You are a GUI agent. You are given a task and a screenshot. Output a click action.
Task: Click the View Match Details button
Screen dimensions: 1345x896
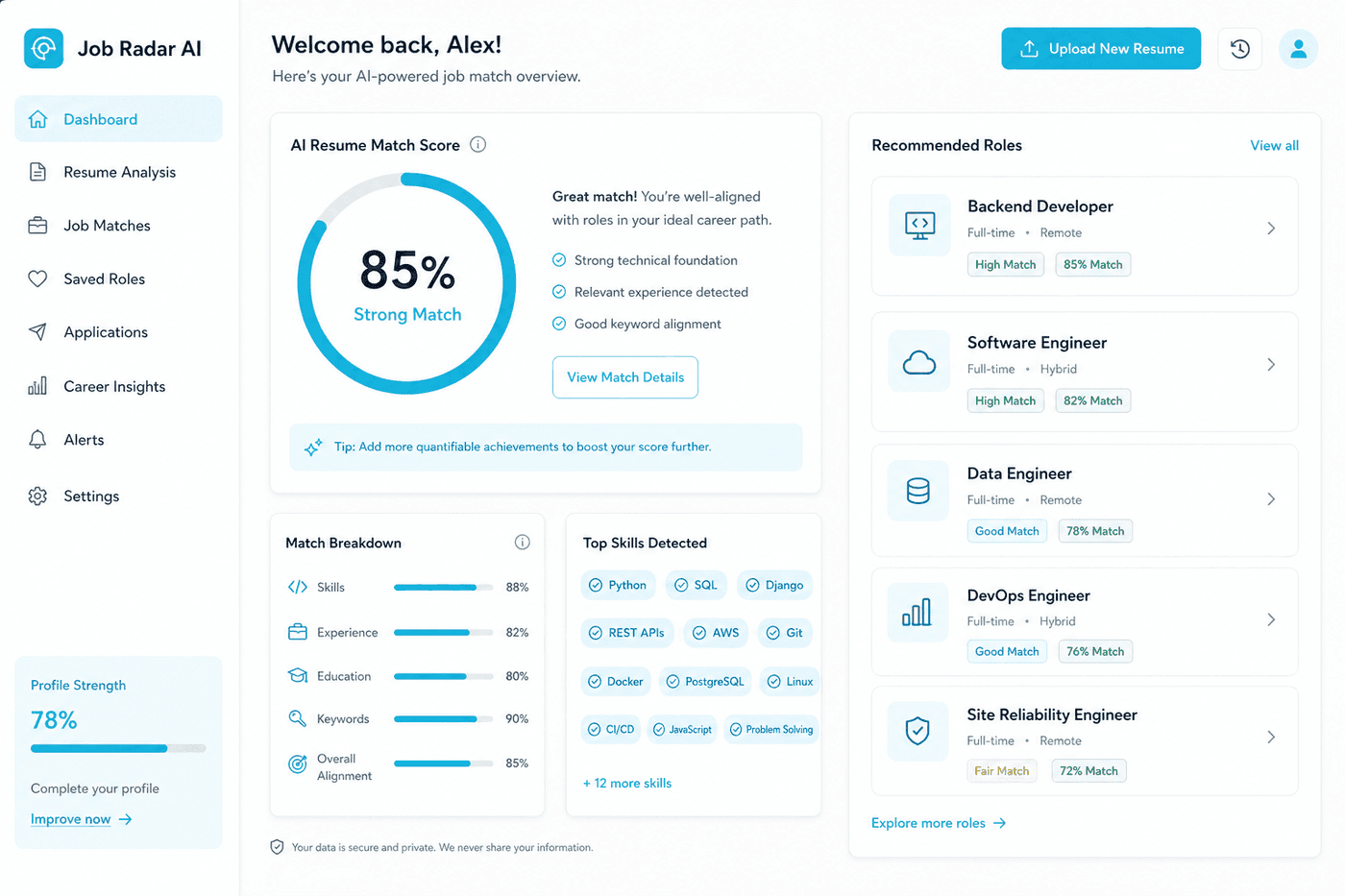coord(625,377)
